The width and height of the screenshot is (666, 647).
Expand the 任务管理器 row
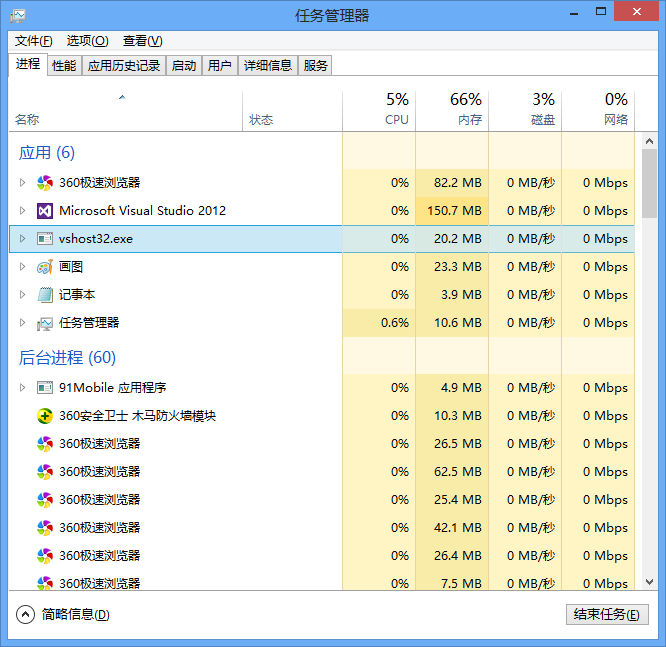click(x=23, y=323)
